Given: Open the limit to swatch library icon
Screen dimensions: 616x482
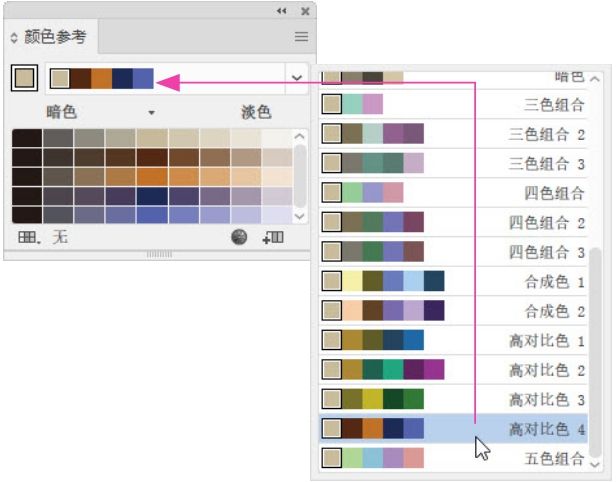Looking at the screenshot, I should tap(29, 237).
